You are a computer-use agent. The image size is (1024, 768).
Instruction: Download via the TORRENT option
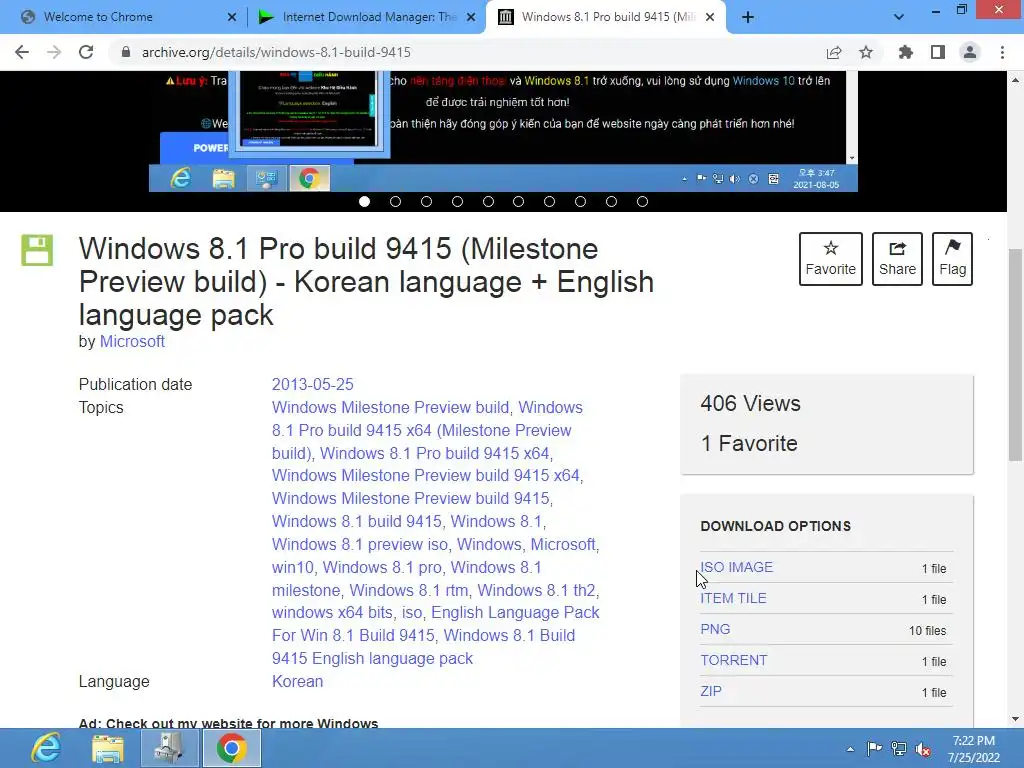pos(733,660)
